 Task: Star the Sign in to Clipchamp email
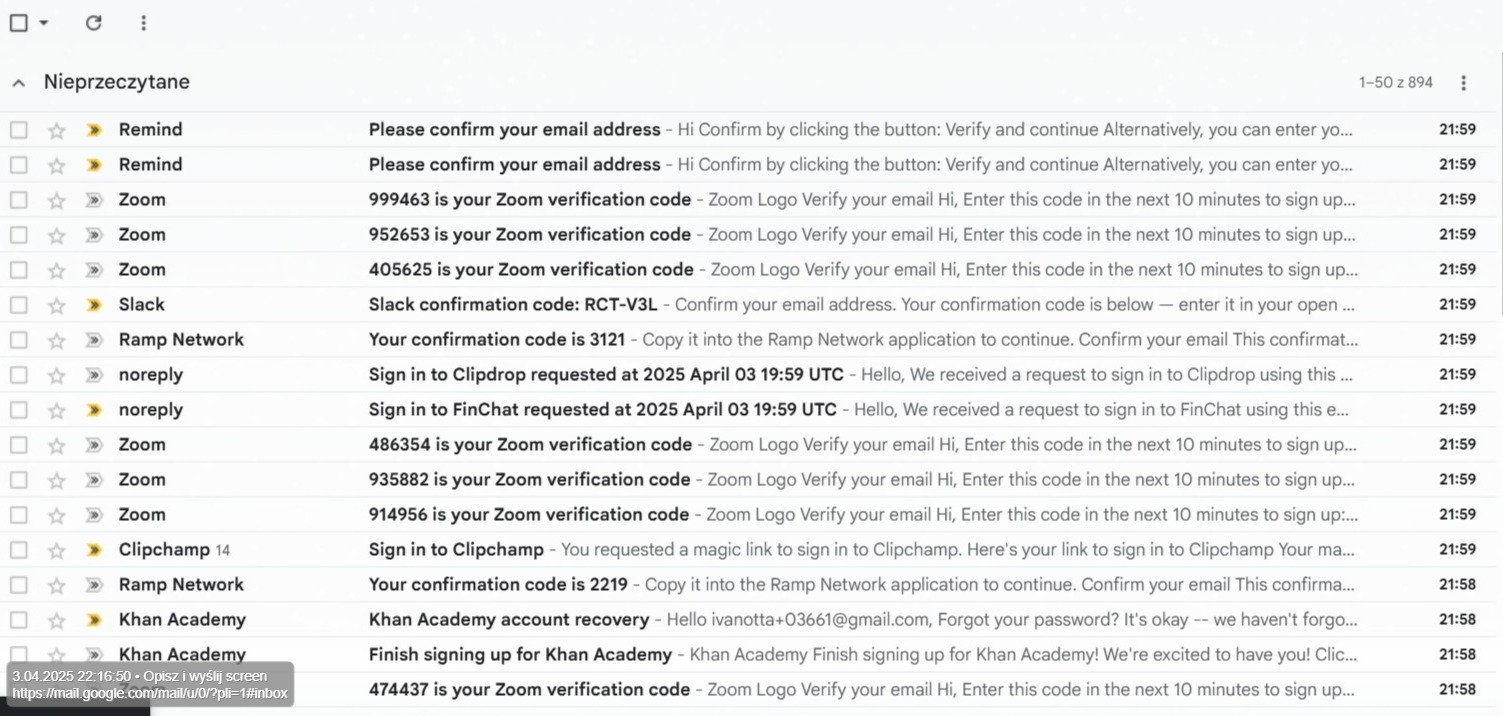[57, 550]
